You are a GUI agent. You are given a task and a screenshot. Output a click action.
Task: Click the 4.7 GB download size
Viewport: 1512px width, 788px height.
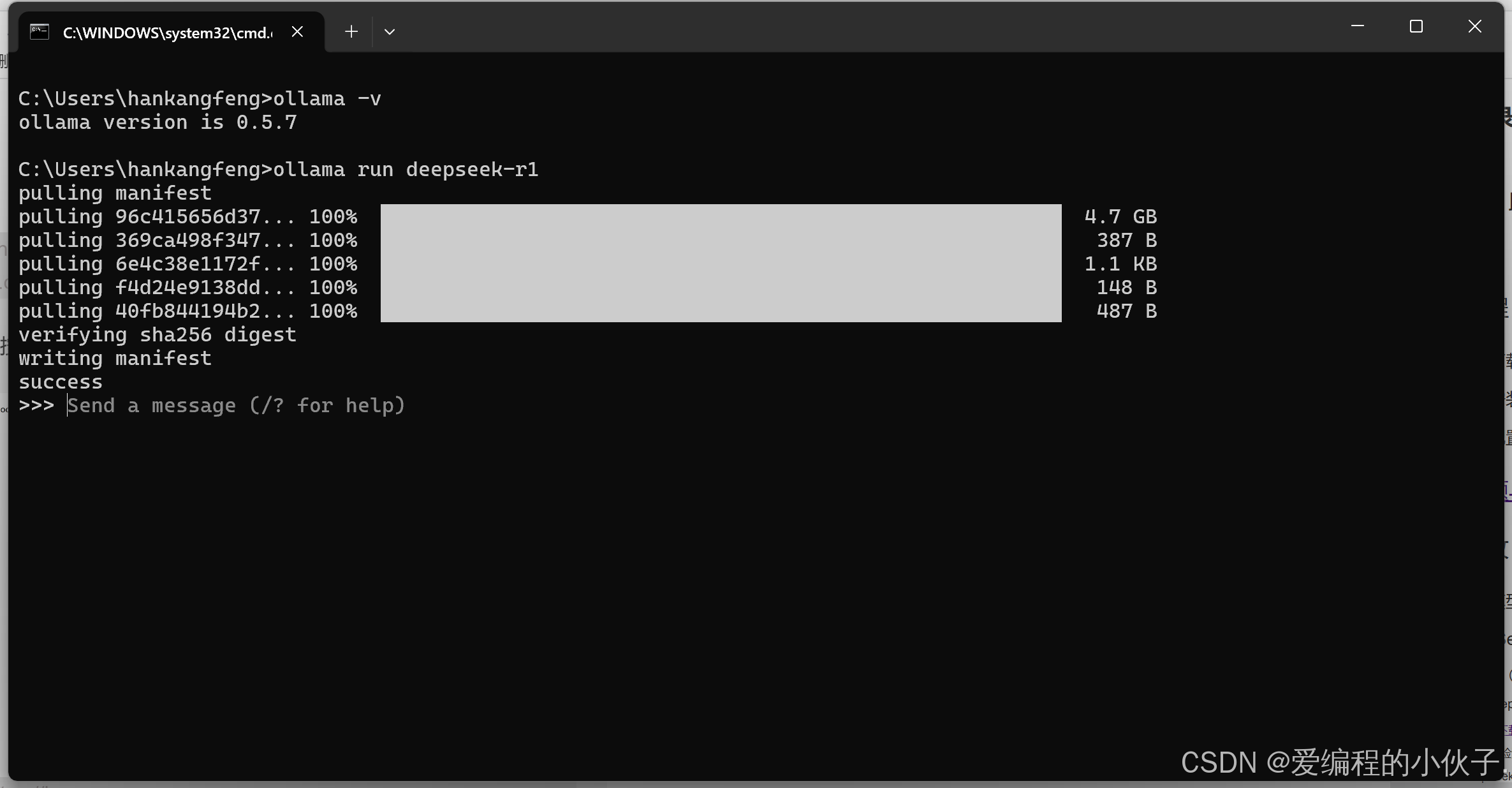point(1120,217)
